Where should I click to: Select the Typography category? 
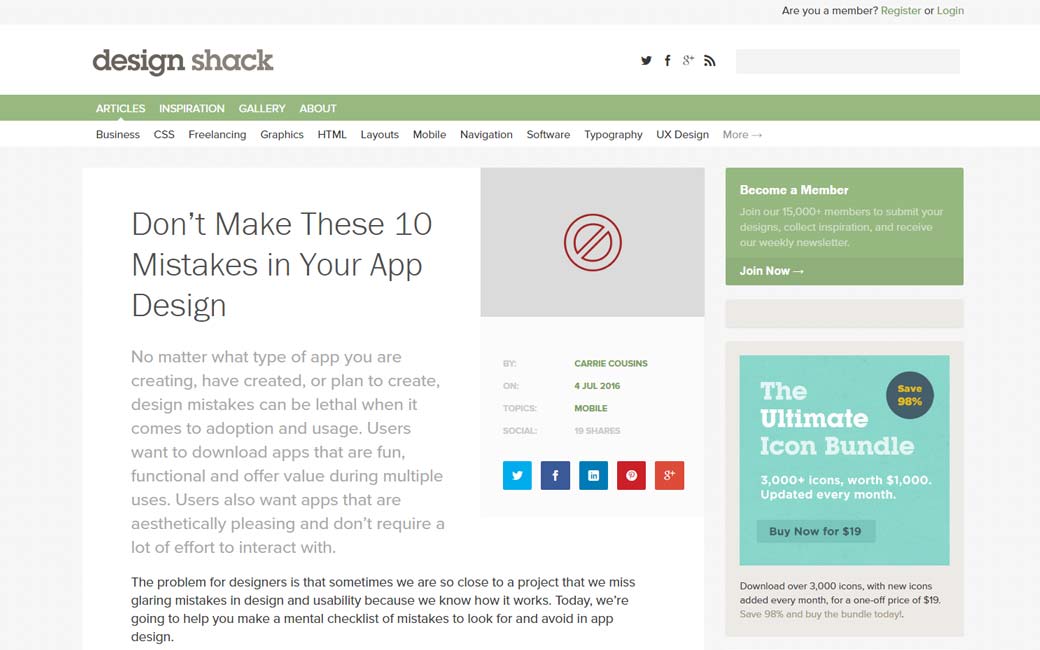click(x=613, y=135)
